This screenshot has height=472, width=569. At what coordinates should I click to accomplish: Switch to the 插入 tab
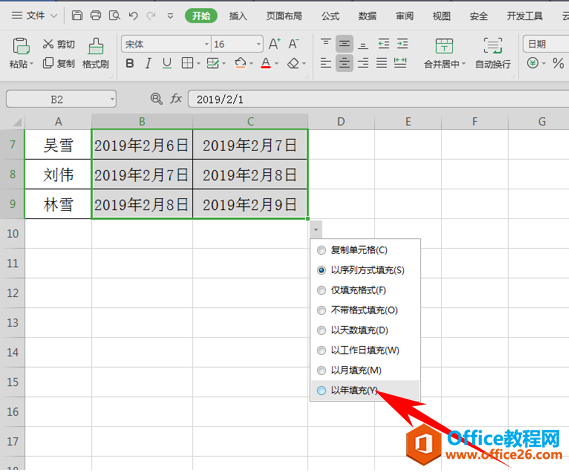(238, 16)
